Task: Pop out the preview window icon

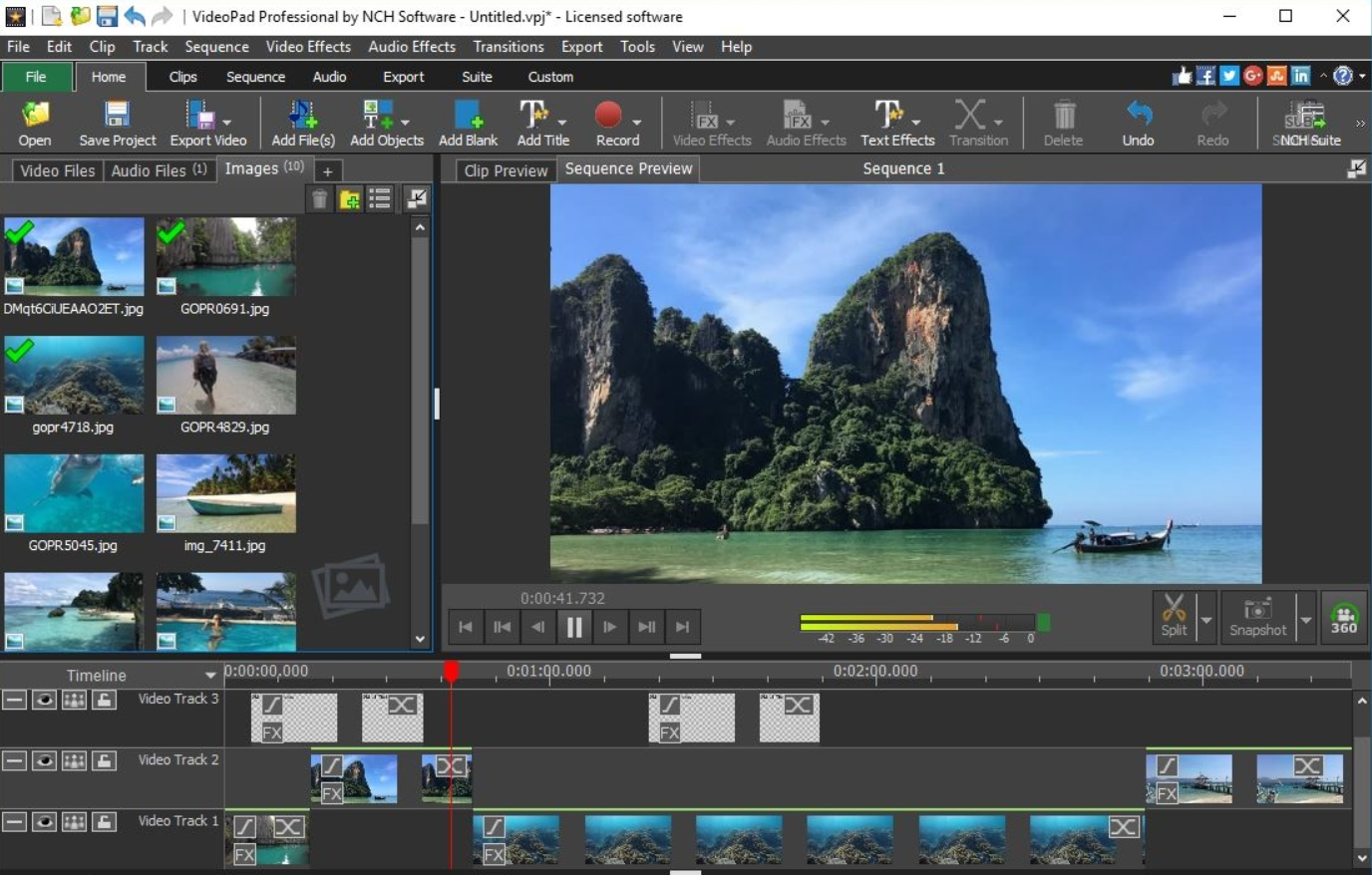Action: [1356, 169]
